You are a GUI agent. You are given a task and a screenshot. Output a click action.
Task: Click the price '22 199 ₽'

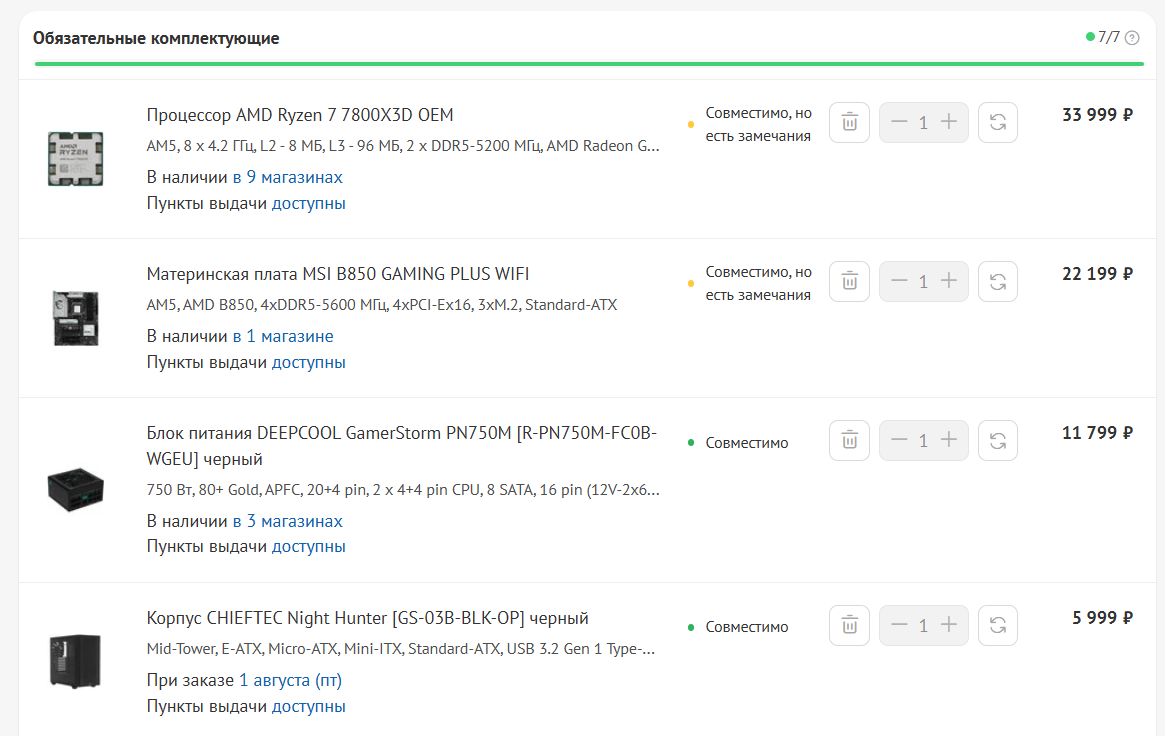1097,273
